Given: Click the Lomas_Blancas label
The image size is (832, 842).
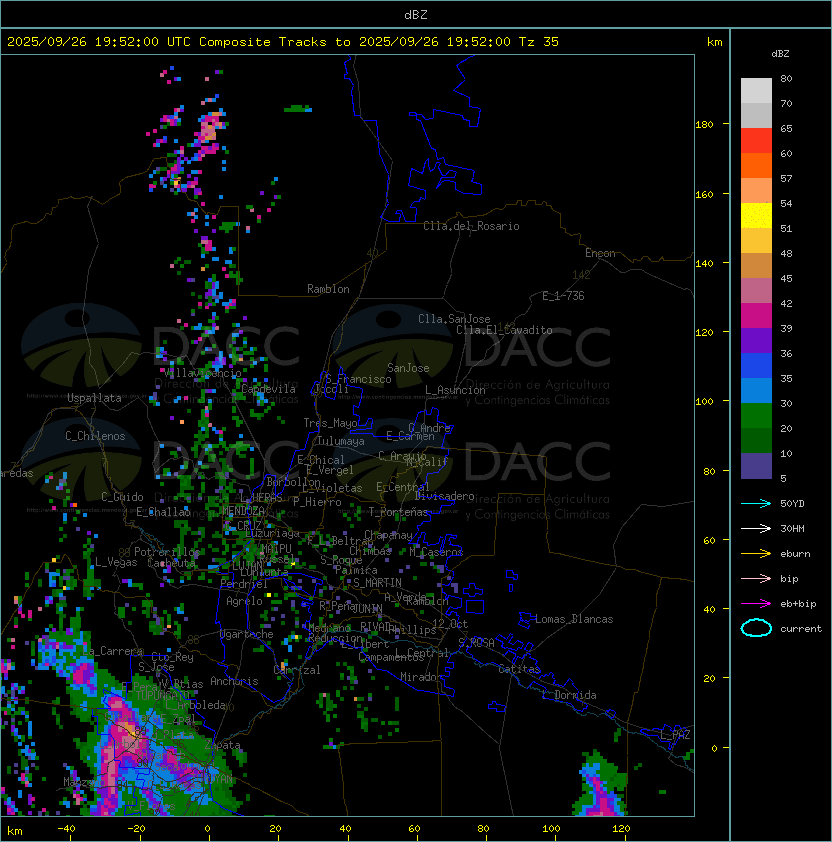Looking at the screenshot, I should point(574,619).
